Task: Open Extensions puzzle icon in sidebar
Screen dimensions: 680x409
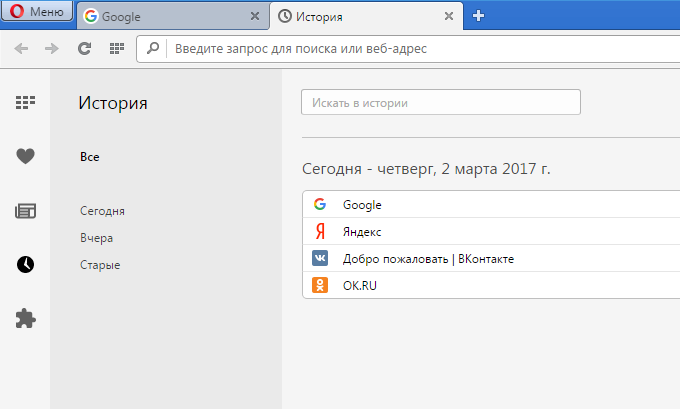Action: tap(26, 318)
